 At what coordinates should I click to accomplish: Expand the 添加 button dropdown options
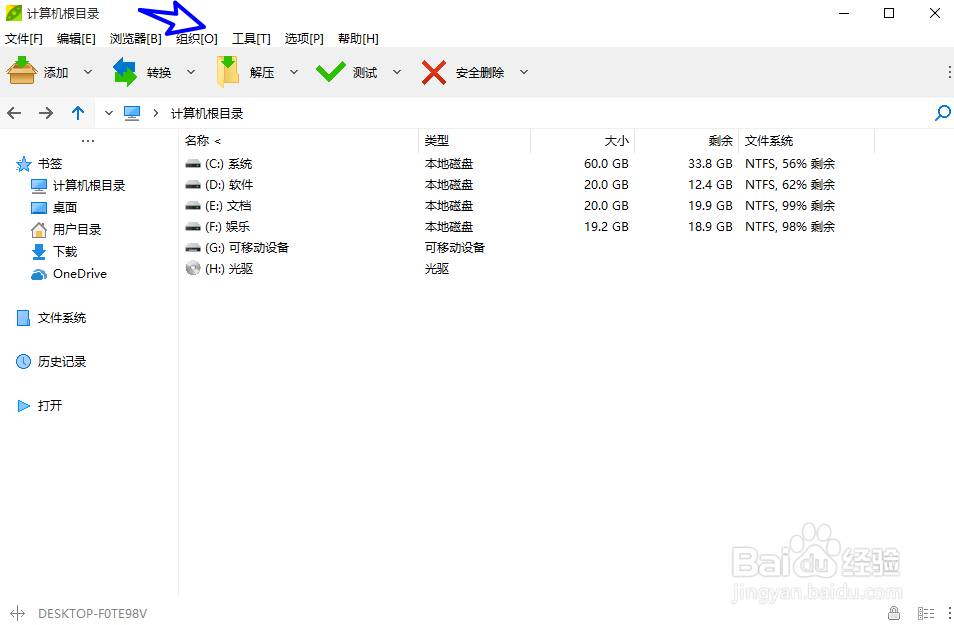pyautogui.click(x=88, y=71)
